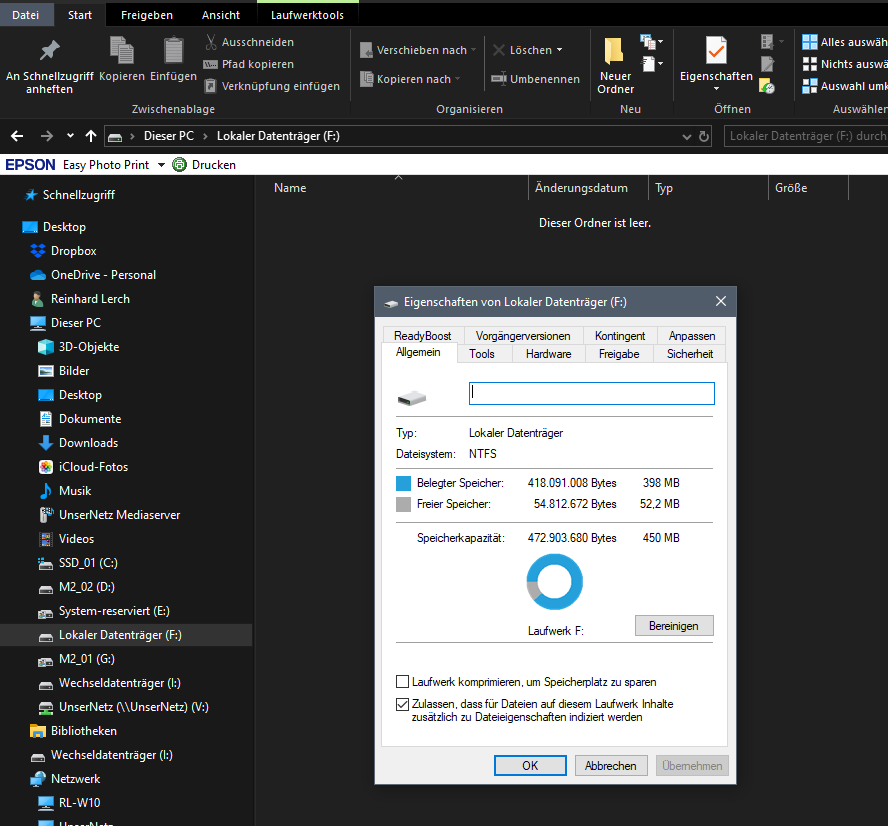Click Nichts auswählen in ribbon

coord(844,64)
